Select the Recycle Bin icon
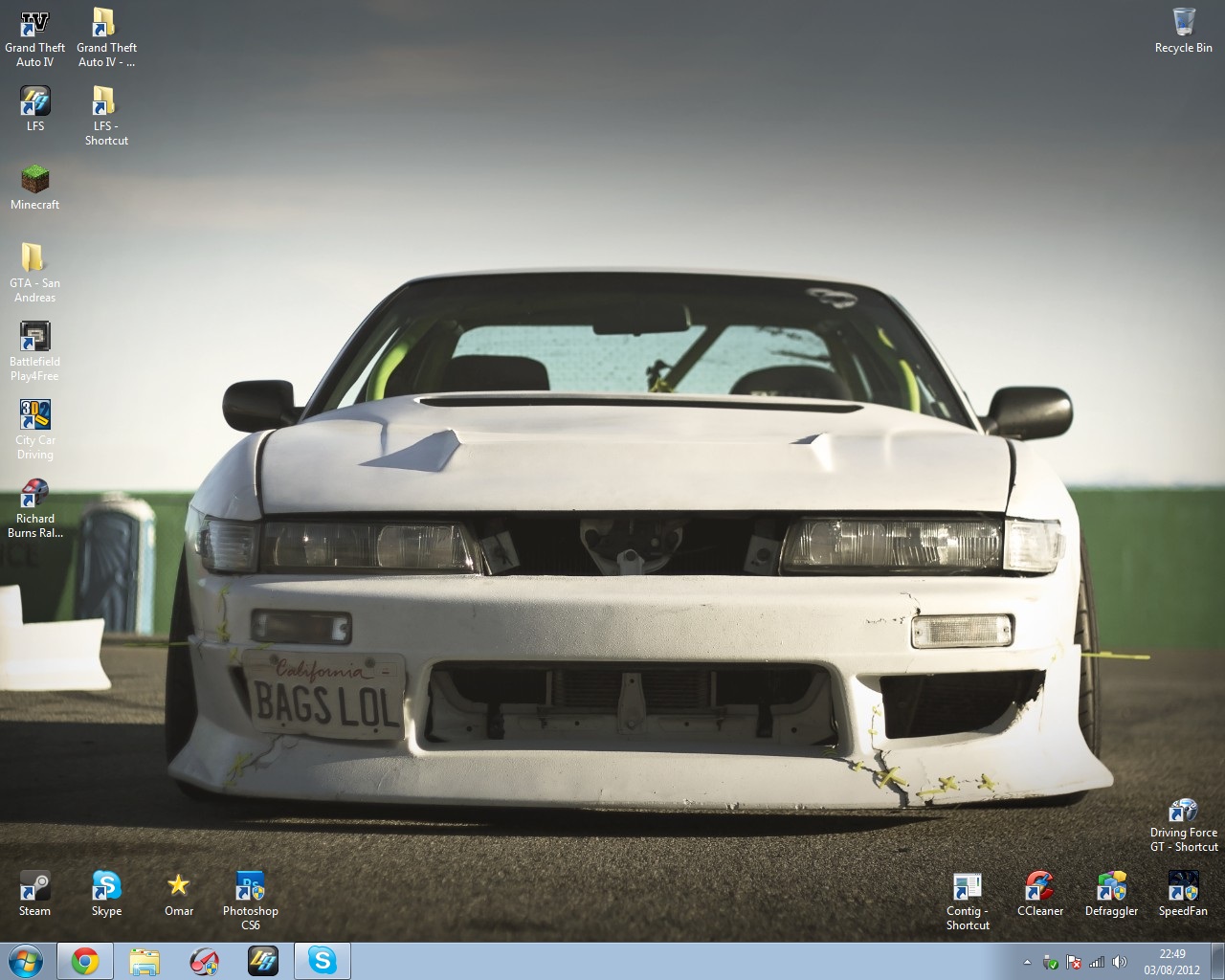This screenshot has width=1225, height=980. 1184,31
